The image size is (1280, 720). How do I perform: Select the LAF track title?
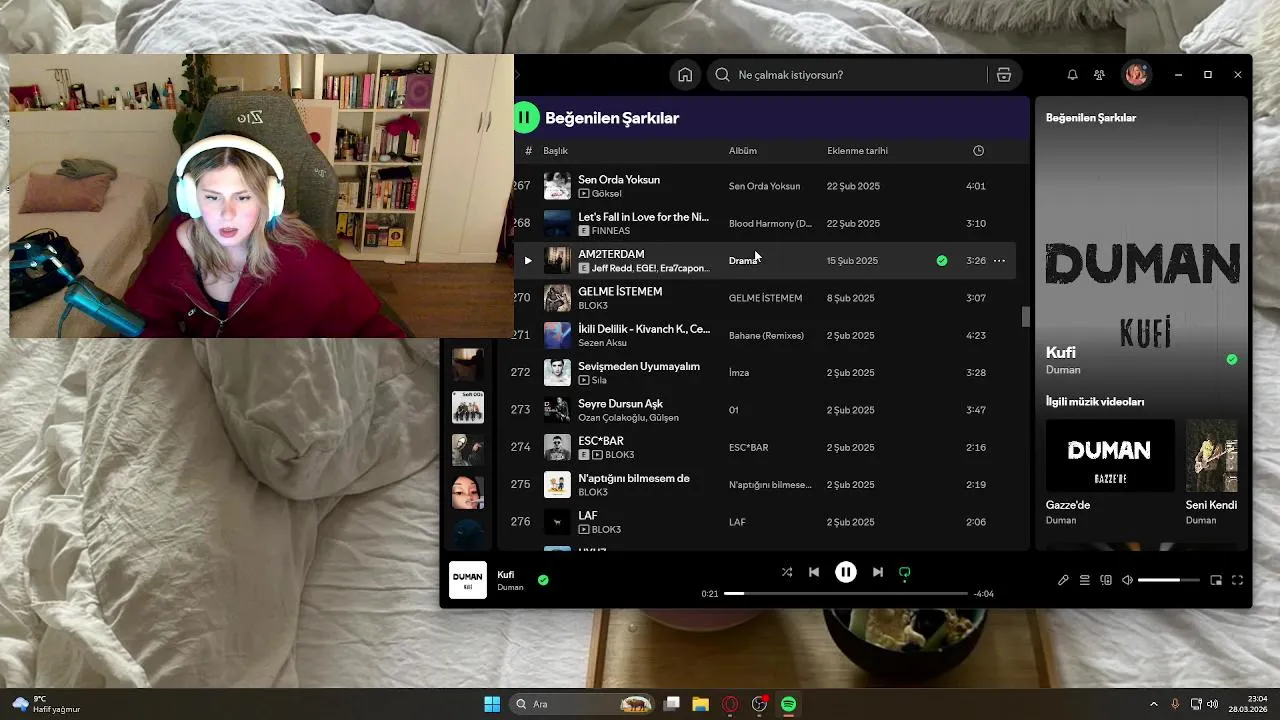pos(588,516)
